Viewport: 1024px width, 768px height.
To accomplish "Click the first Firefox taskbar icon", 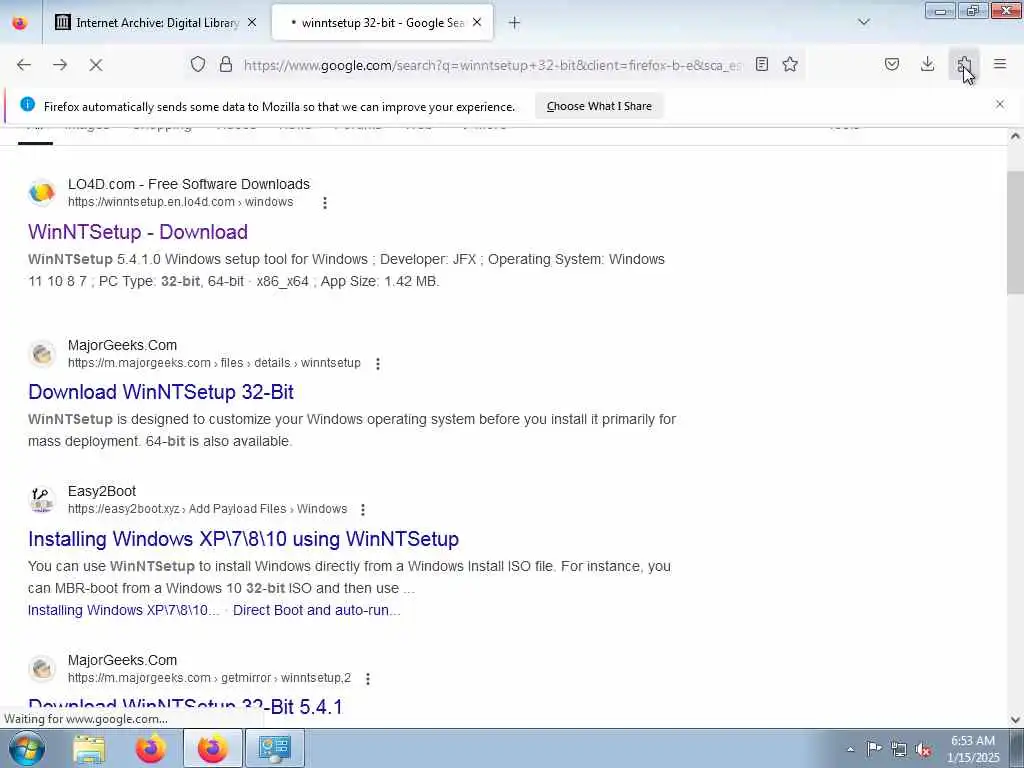I will click(151, 748).
